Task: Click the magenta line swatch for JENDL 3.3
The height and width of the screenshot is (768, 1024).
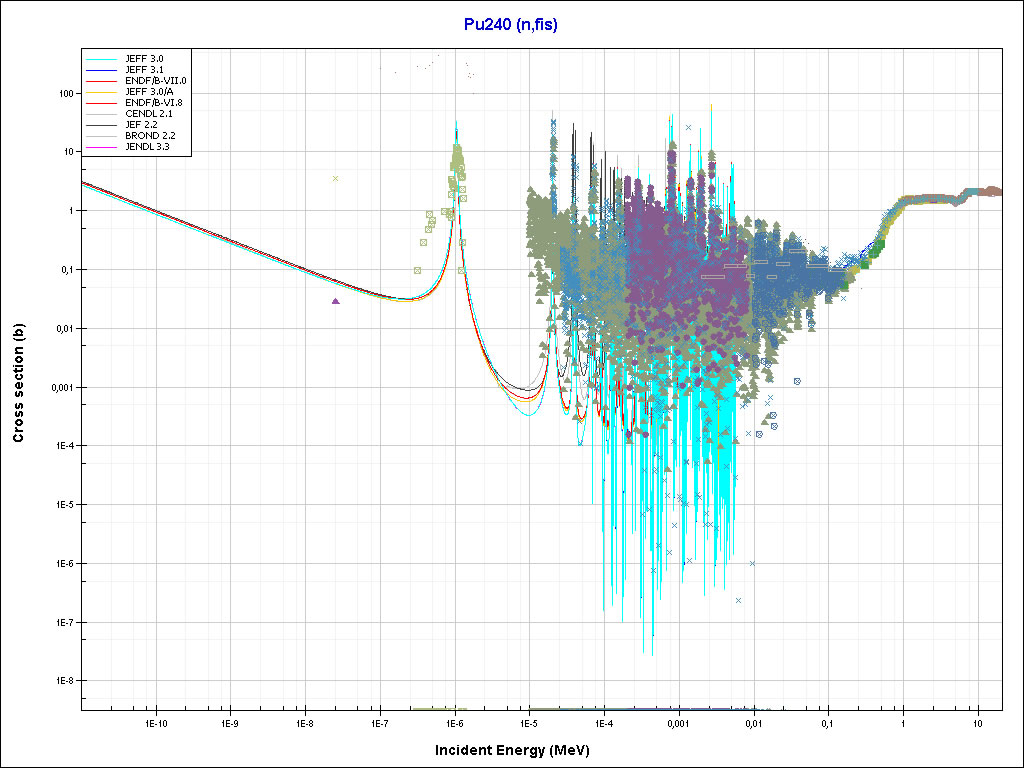Action: (x=102, y=147)
